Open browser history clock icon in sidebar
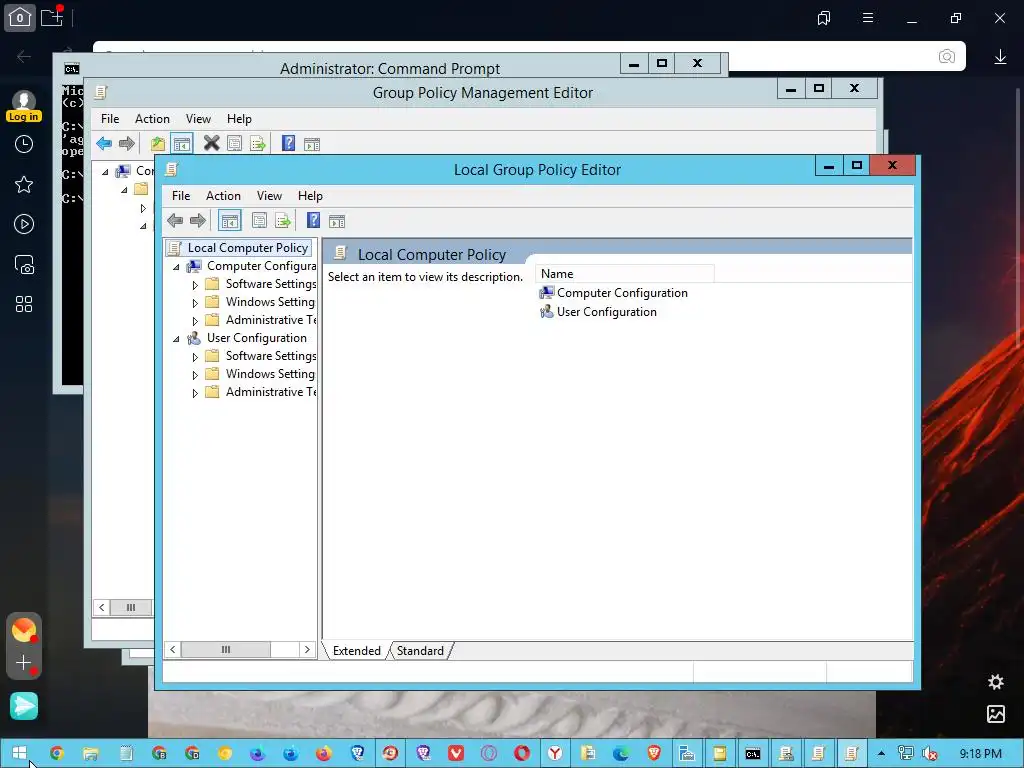 tap(24, 144)
